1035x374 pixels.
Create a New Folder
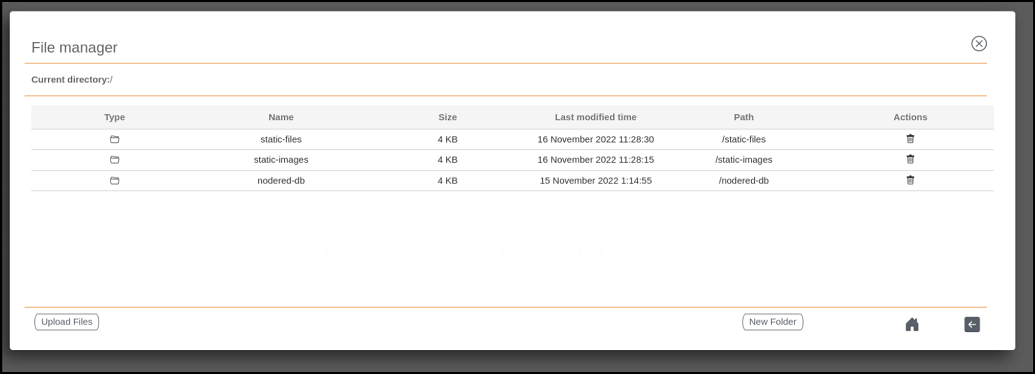pyautogui.click(x=772, y=322)
